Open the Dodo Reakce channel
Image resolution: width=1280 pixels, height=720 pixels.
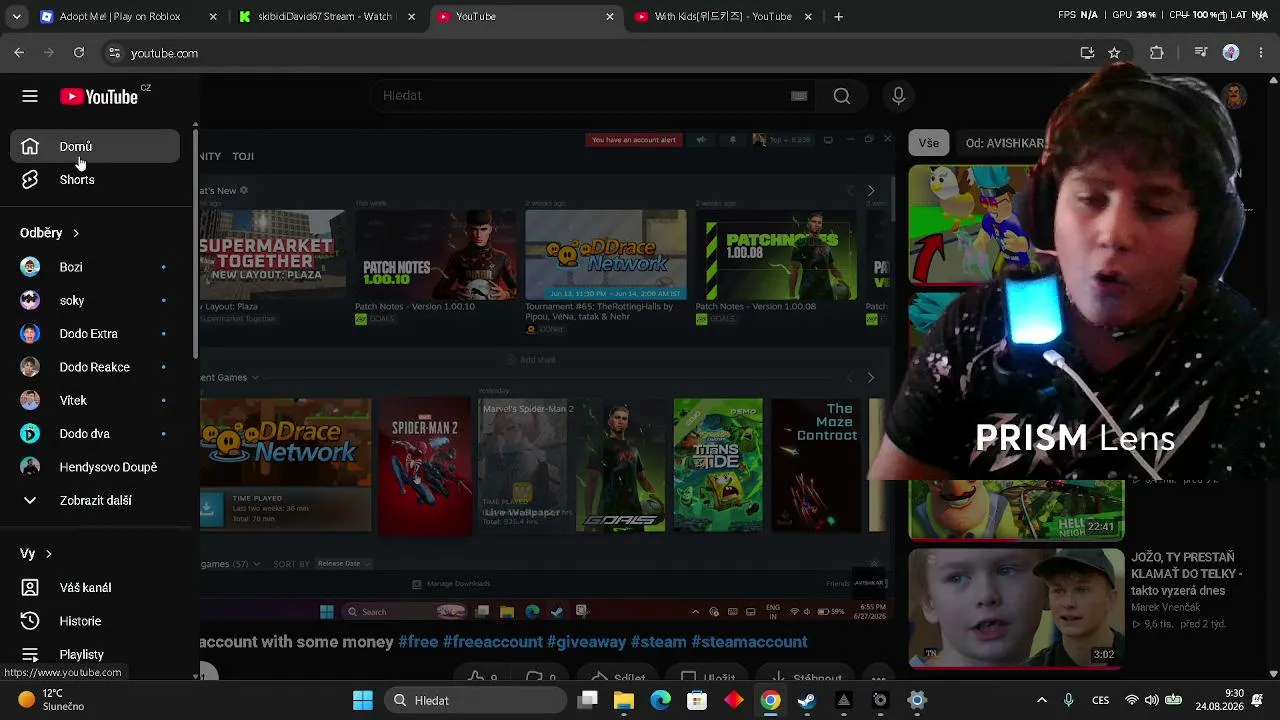click(95, 367)
